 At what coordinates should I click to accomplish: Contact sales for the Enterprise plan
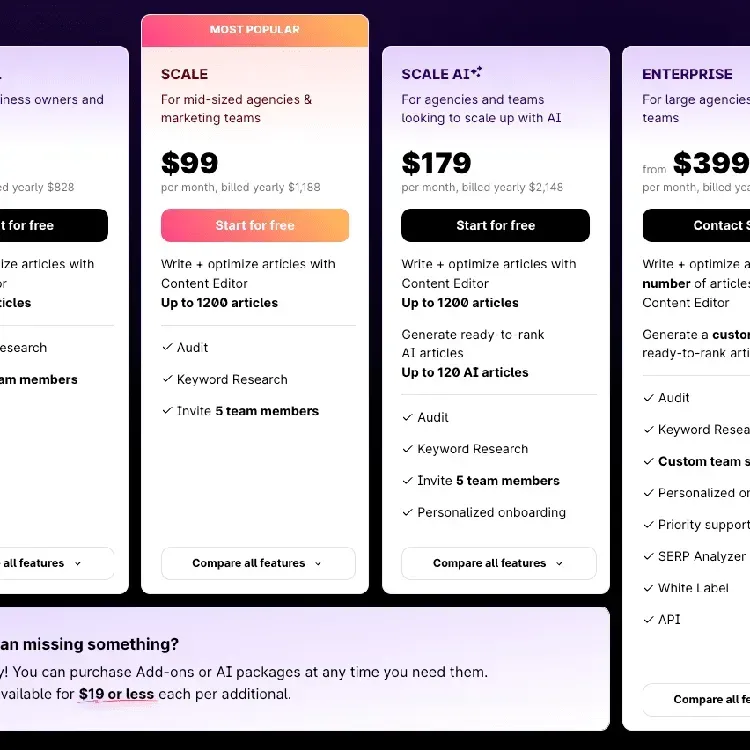696,225
